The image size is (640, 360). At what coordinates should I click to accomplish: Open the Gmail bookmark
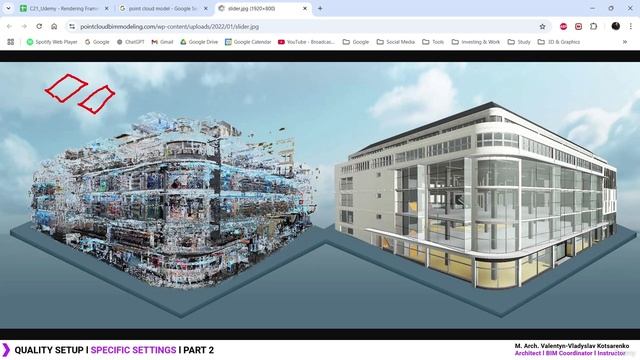162,42
